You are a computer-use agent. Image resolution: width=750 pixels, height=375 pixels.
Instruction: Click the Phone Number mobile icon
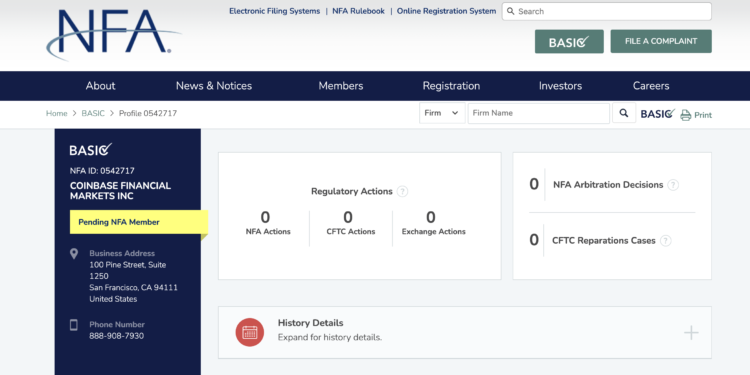click(74, 325)
